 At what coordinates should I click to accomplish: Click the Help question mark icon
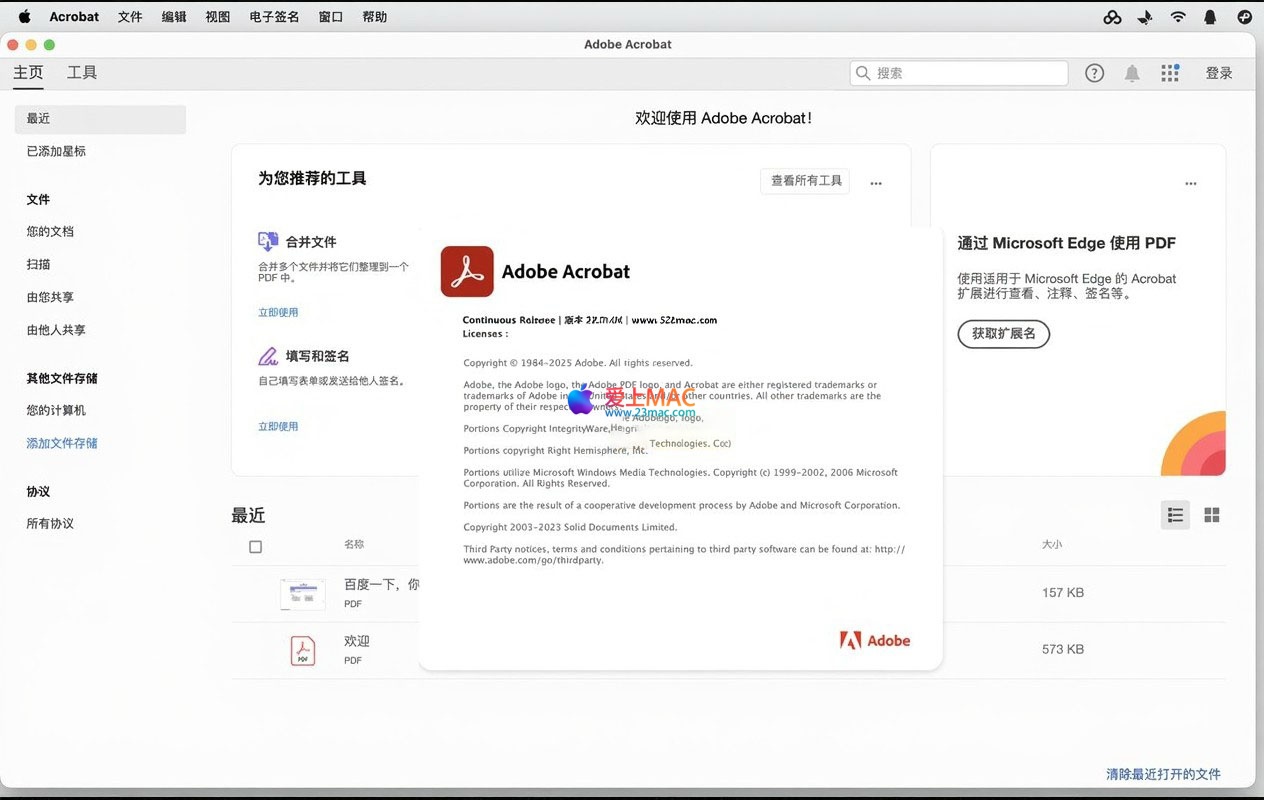(1094, 73)
